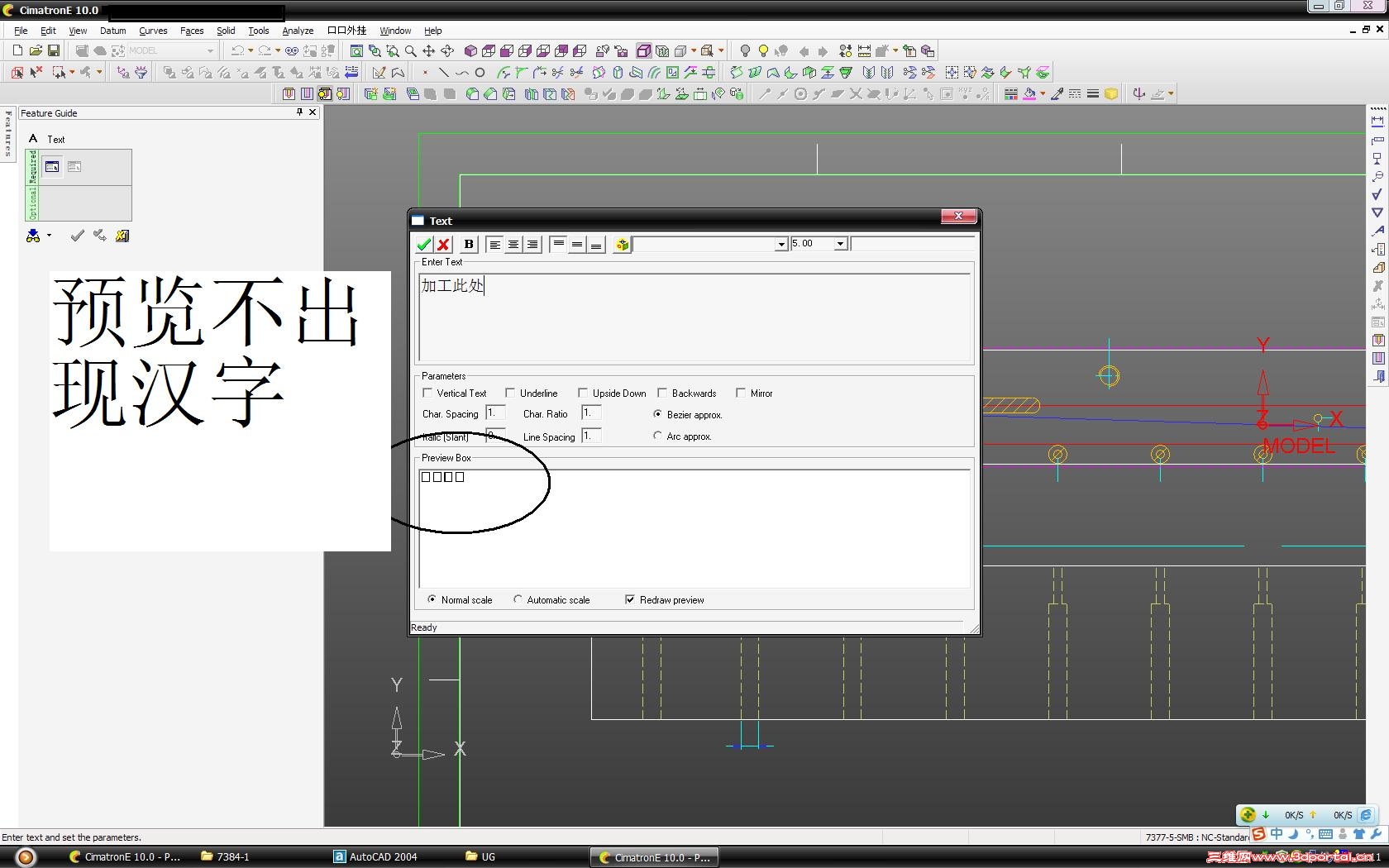
Task: Select the magnifier zoom tool
Action: (x=410, y=50)
